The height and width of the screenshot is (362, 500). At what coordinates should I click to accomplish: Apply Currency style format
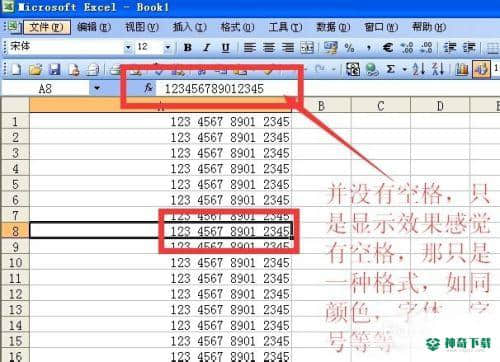click(x=330, y=48)
